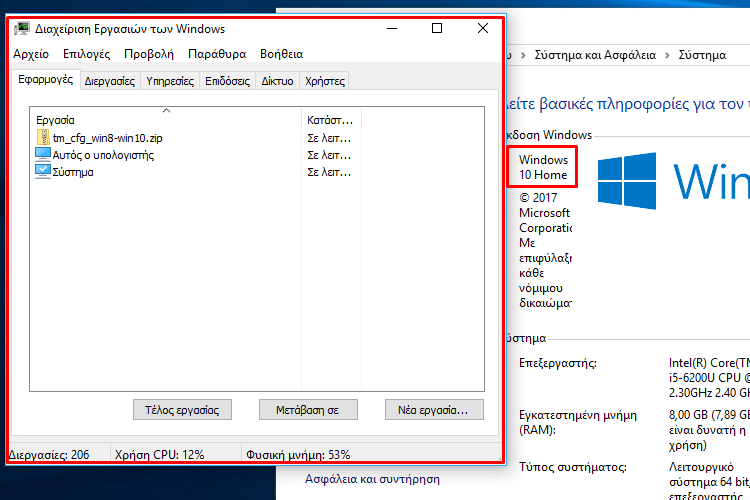Click the Εγκατεστημένη μνήμη (RAM): label
The height and width of the screenshot is (500, 750).
[x=578, y=422]
